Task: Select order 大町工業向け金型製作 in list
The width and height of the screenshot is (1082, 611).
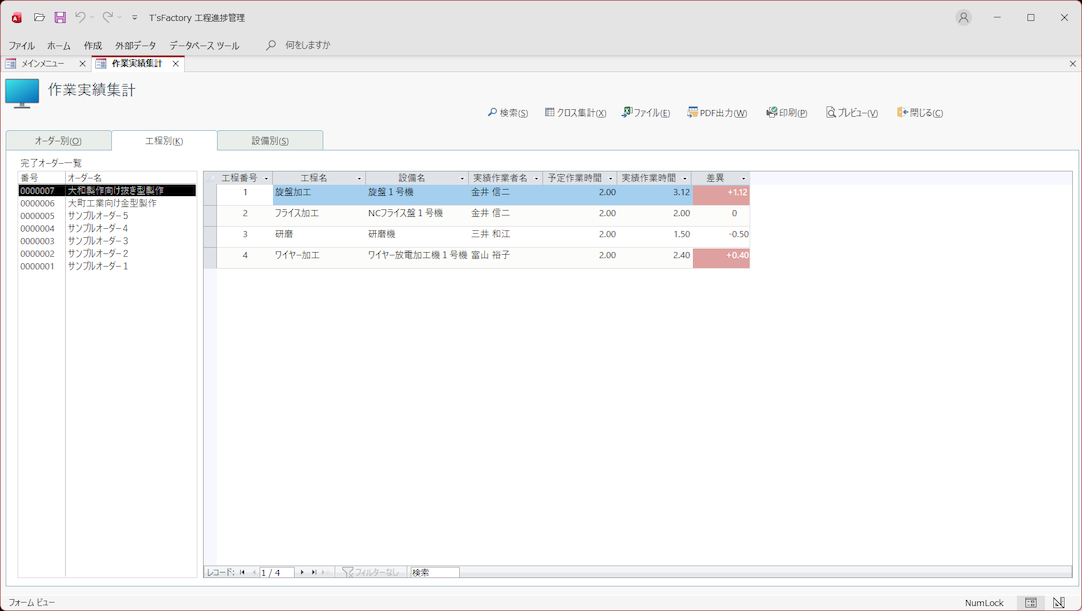Action: coord(111,203)
